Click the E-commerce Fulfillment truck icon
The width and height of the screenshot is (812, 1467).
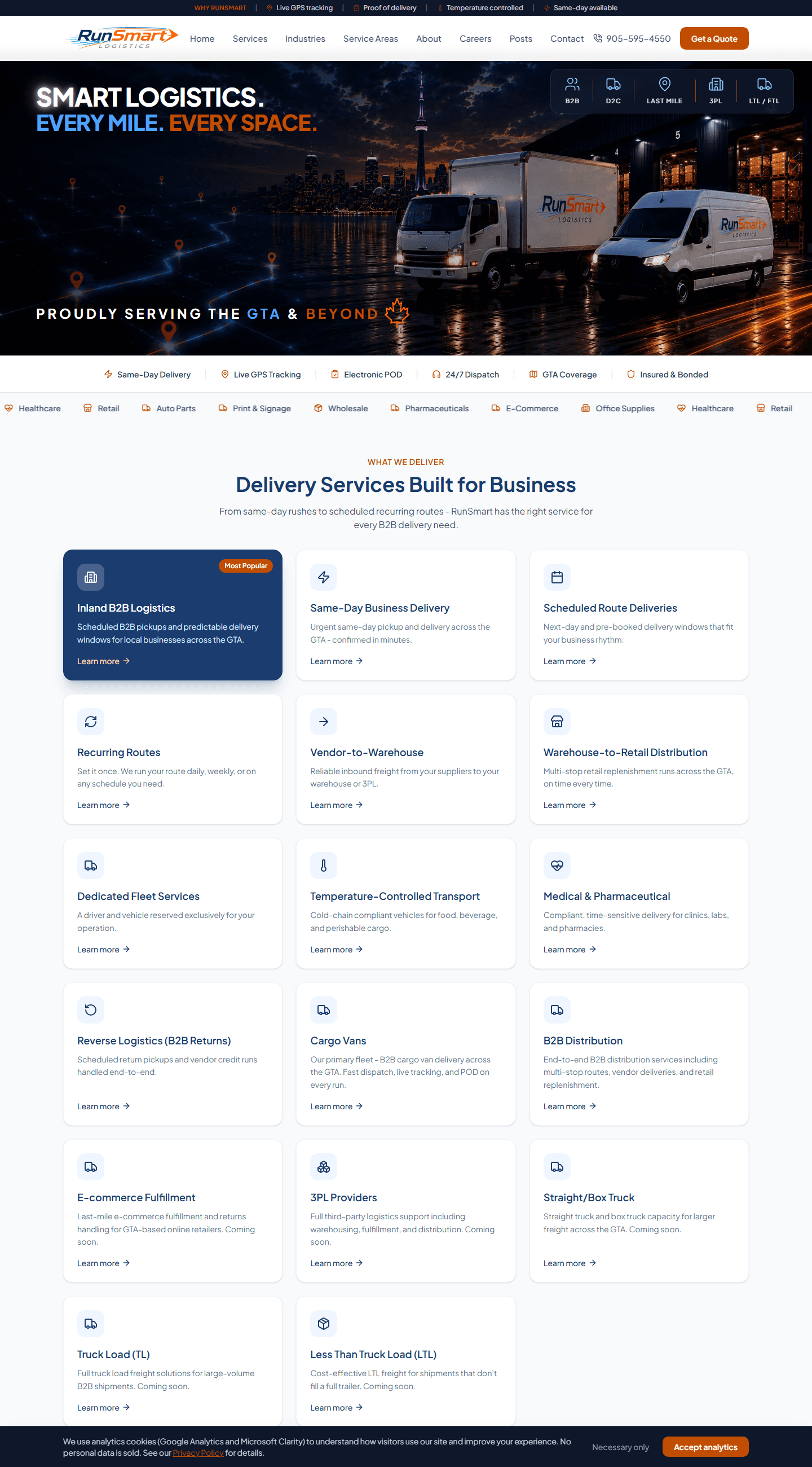tap(90, 1167)
